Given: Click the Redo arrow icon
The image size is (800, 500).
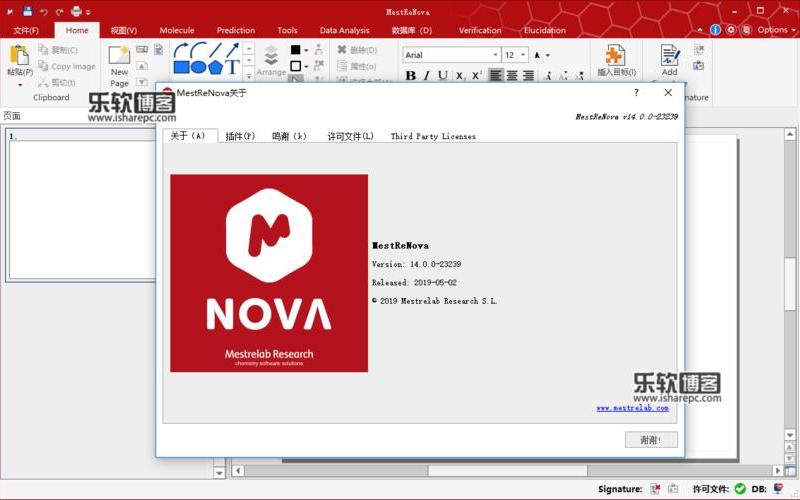Looking at the screenshot, I should [60, 12].
